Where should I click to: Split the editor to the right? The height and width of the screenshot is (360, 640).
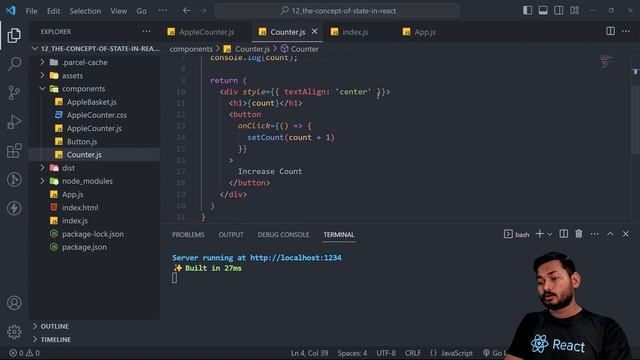pyautogui.click(x=610, y=31)
